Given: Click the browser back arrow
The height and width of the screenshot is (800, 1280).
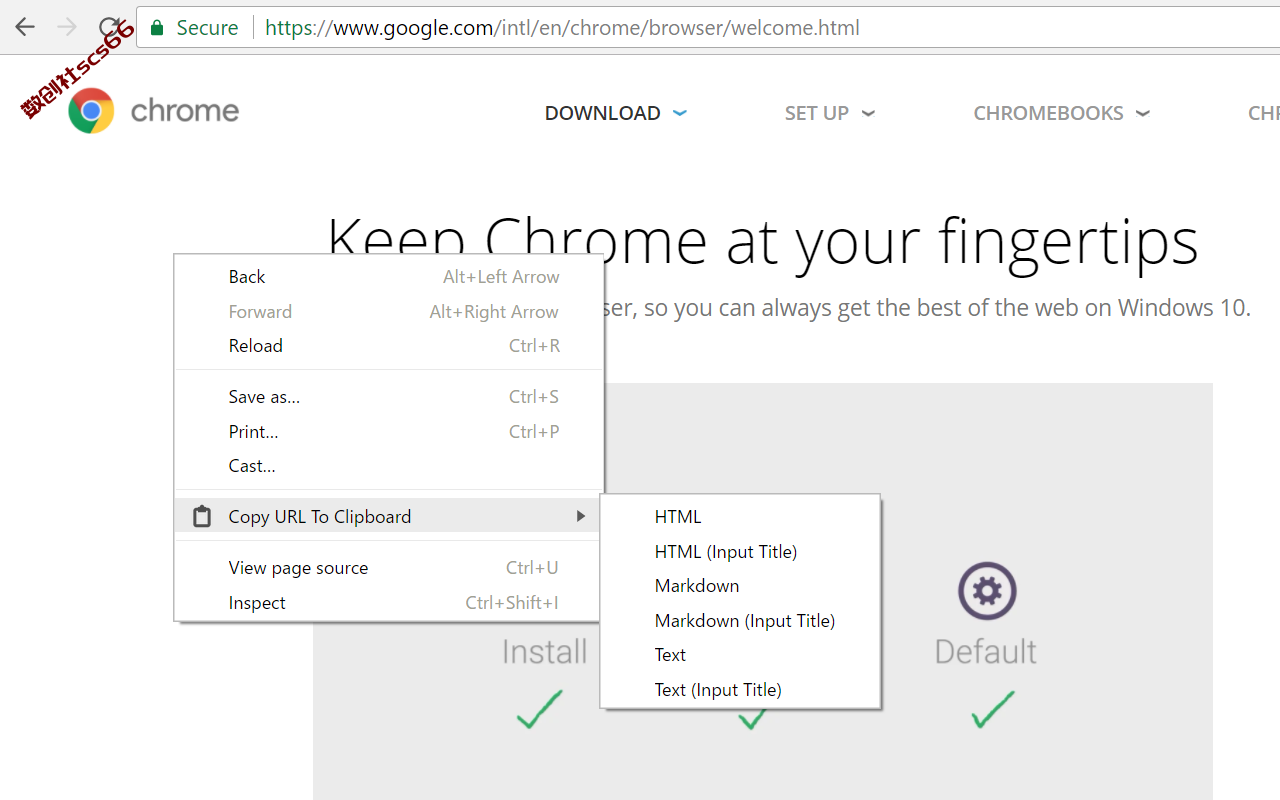Looking at the screenshot, I should 25,27.
